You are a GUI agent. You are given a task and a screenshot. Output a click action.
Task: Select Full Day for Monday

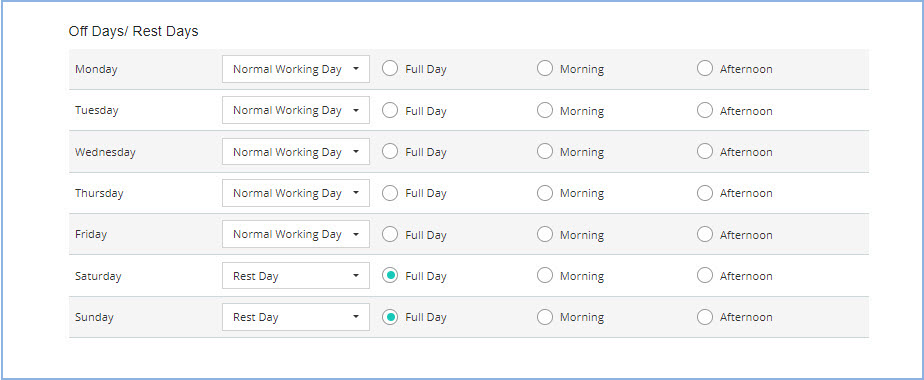[390, 69]
